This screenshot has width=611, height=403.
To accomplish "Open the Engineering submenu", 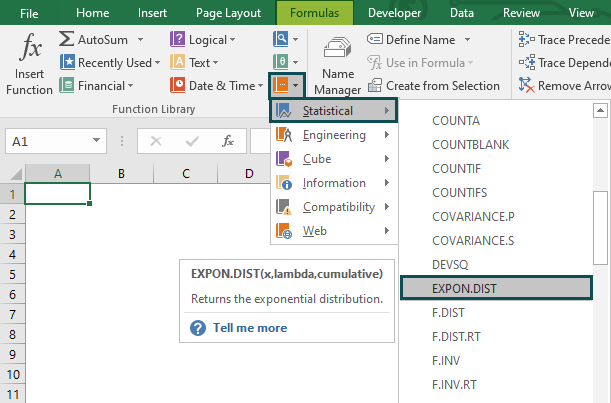I will click(x=334, y=135).
